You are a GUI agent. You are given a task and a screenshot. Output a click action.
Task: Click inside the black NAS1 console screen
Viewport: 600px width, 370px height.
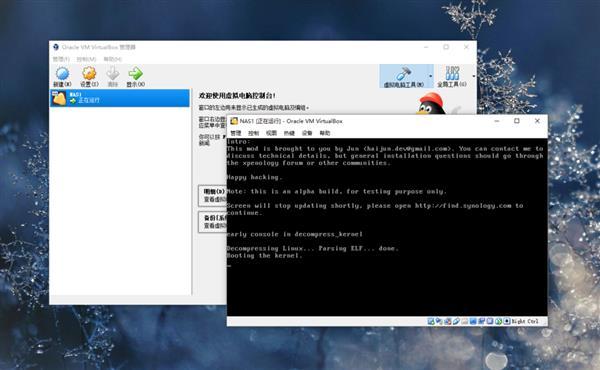(x=387, y=228)
